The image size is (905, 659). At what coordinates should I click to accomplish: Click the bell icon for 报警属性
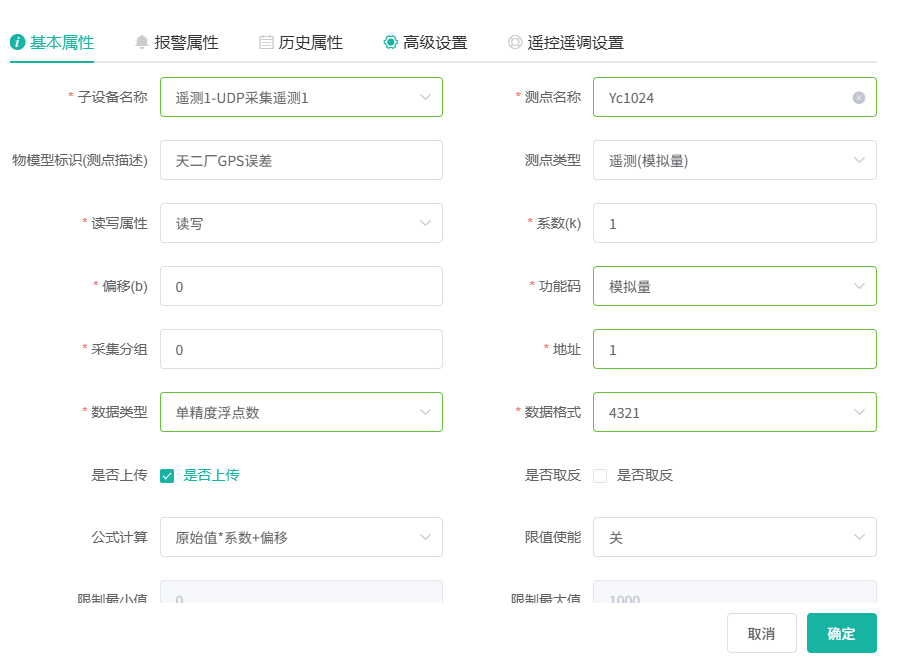[142, 42]
